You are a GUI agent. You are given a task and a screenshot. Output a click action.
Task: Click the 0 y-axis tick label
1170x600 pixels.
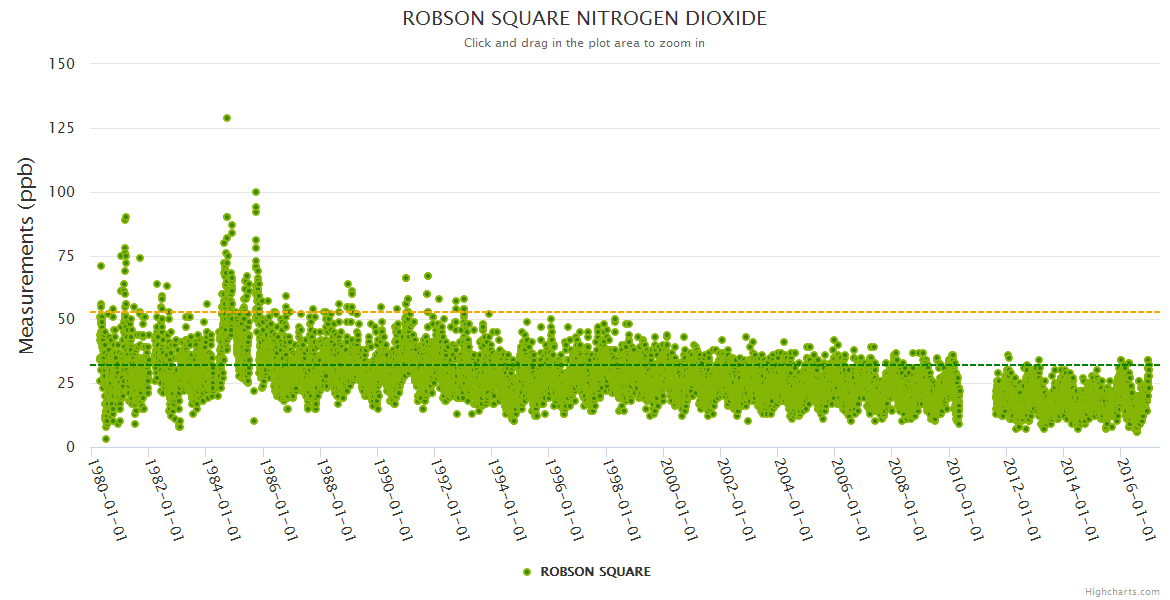click(69, 448)
